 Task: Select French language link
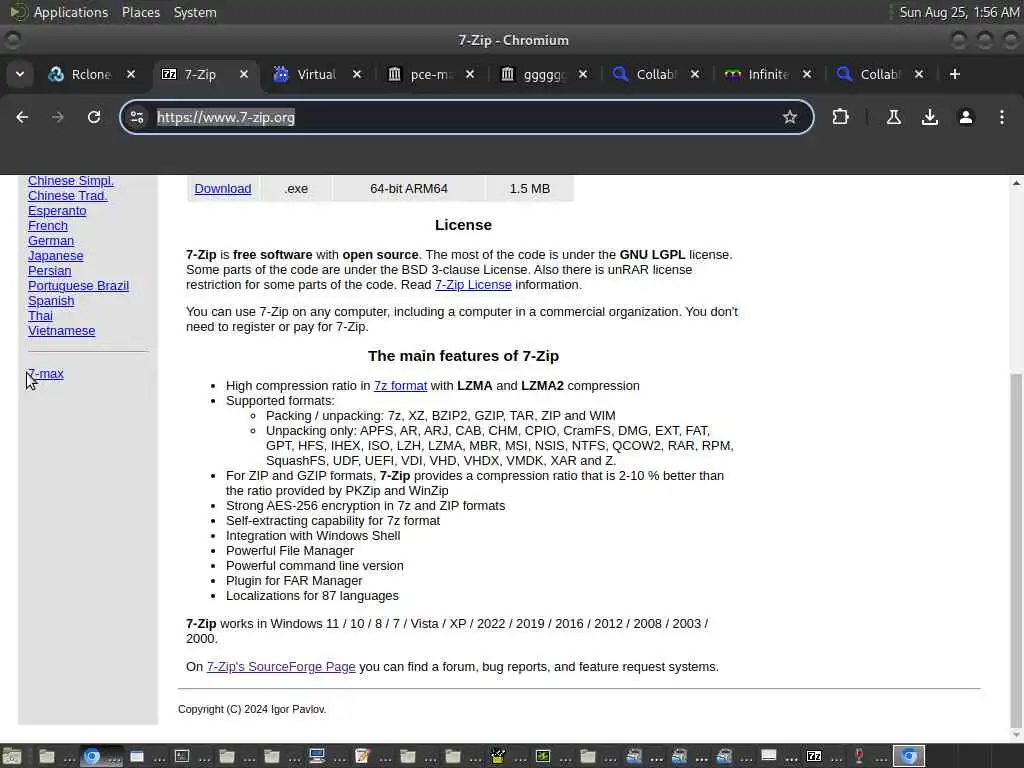click(48, 226)
